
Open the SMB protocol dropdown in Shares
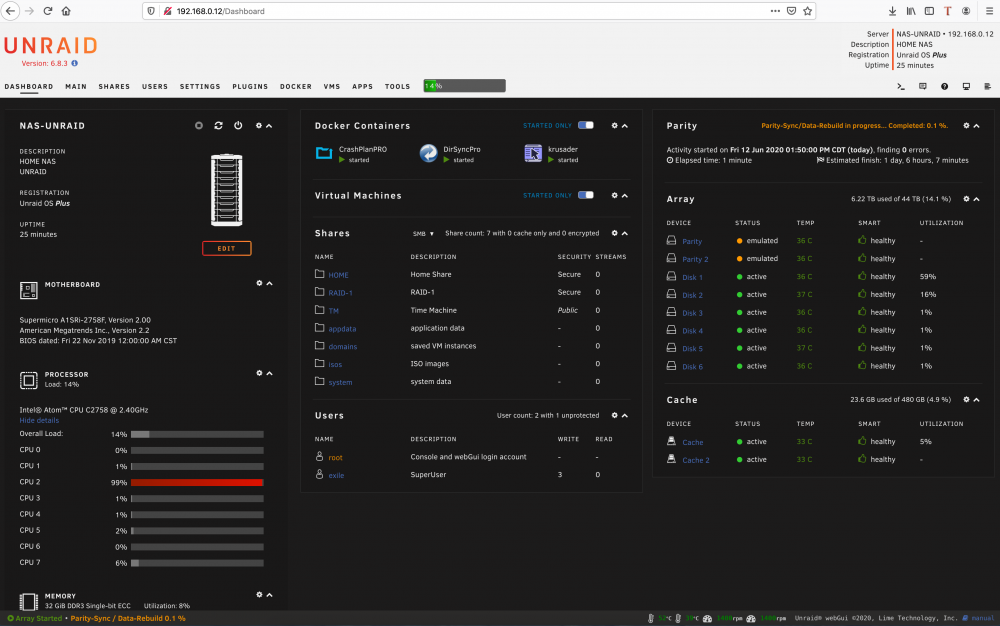(x=423, y=234)
